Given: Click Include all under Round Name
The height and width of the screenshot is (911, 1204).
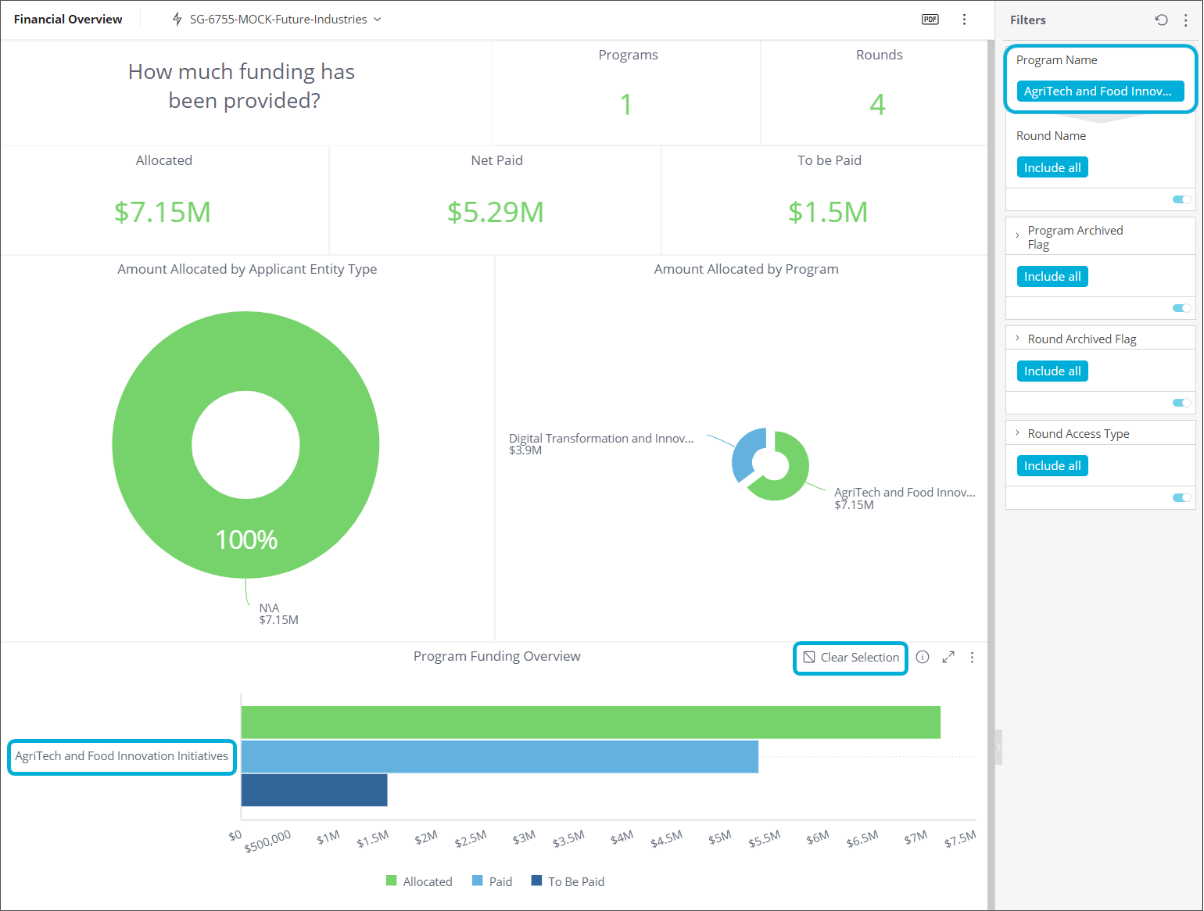Looking at the screenshot, I should [x=1052, y=168].
